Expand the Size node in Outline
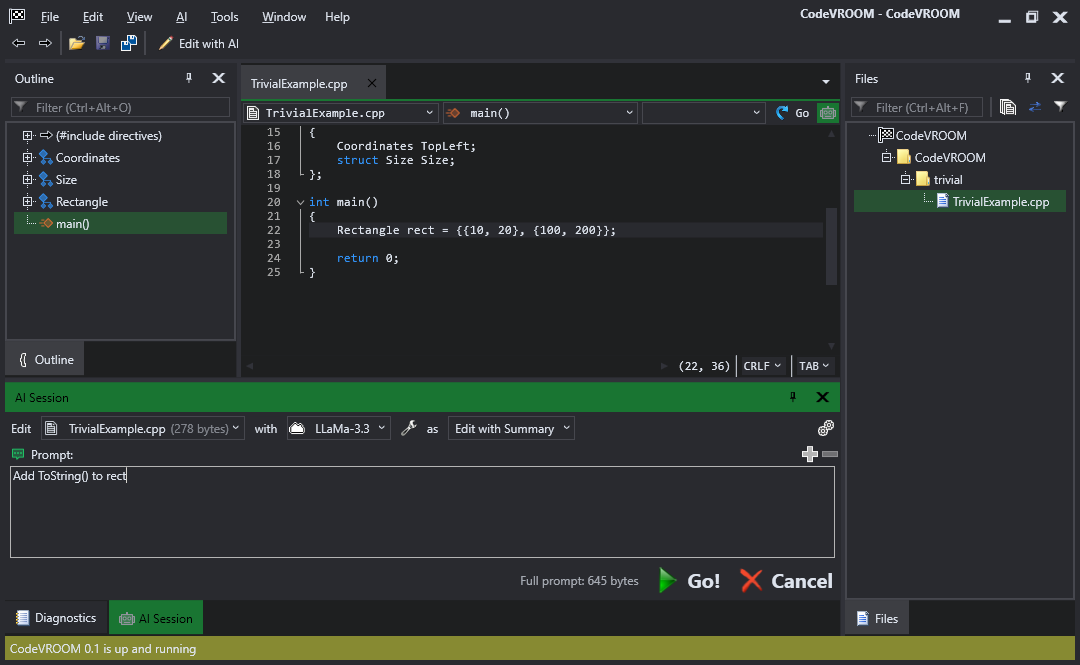Image resolution: width=1080 pixels, height=665 pixels. (x=28, y=180)
